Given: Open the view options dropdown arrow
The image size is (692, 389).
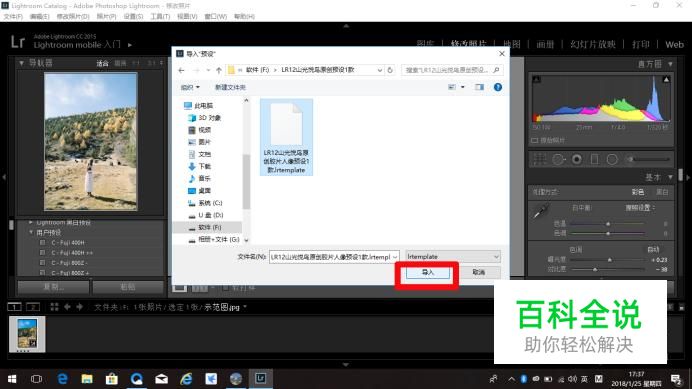Looking at the screenshot, I should [x=463, y=87].
